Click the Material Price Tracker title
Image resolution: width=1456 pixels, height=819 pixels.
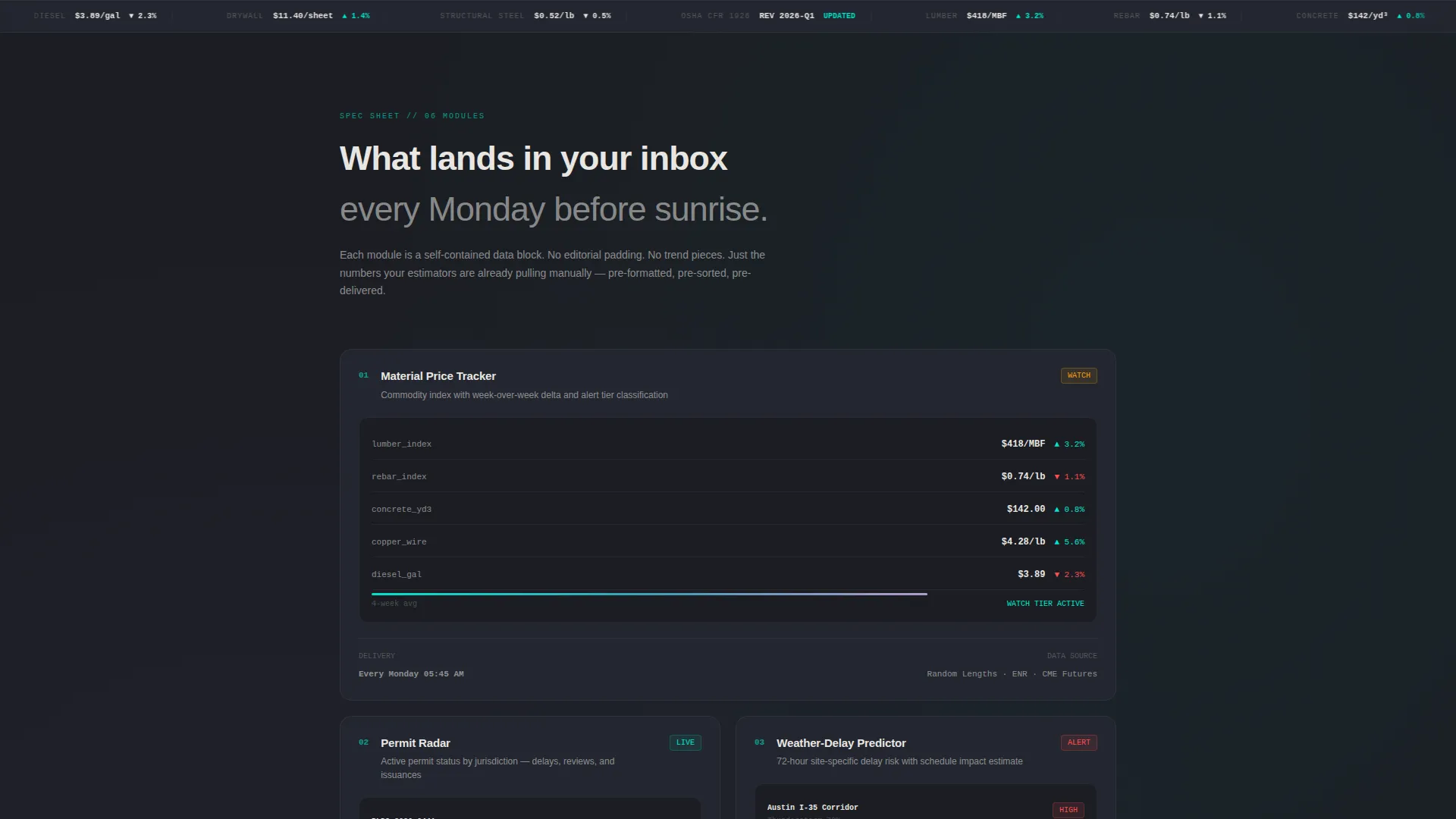point(438,376)
